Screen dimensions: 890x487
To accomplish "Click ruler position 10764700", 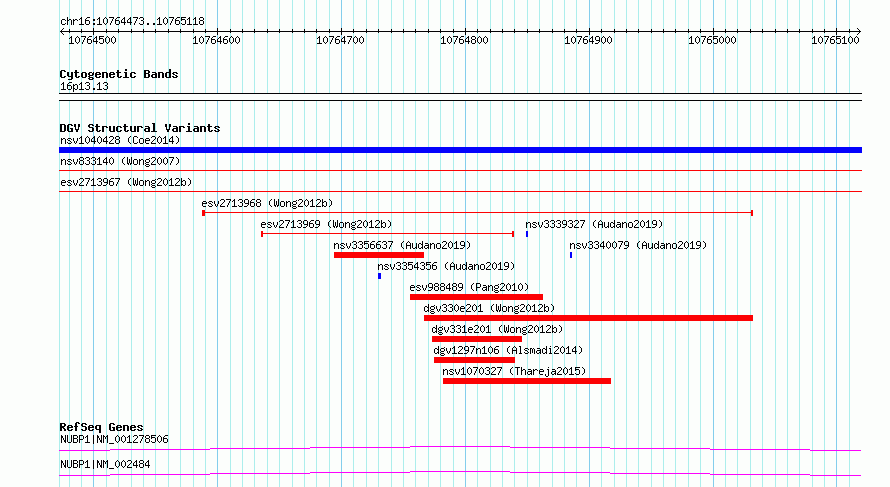I will pyautogui.click(x=341, y=40).
